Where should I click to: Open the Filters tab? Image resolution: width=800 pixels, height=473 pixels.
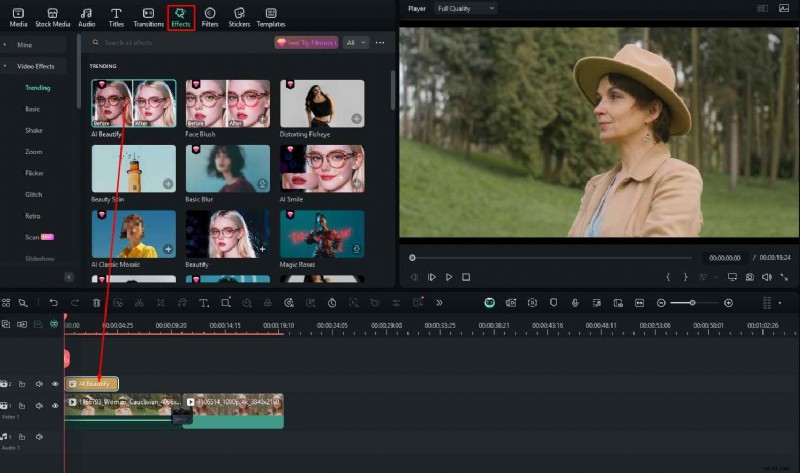[x=210, y=17]
